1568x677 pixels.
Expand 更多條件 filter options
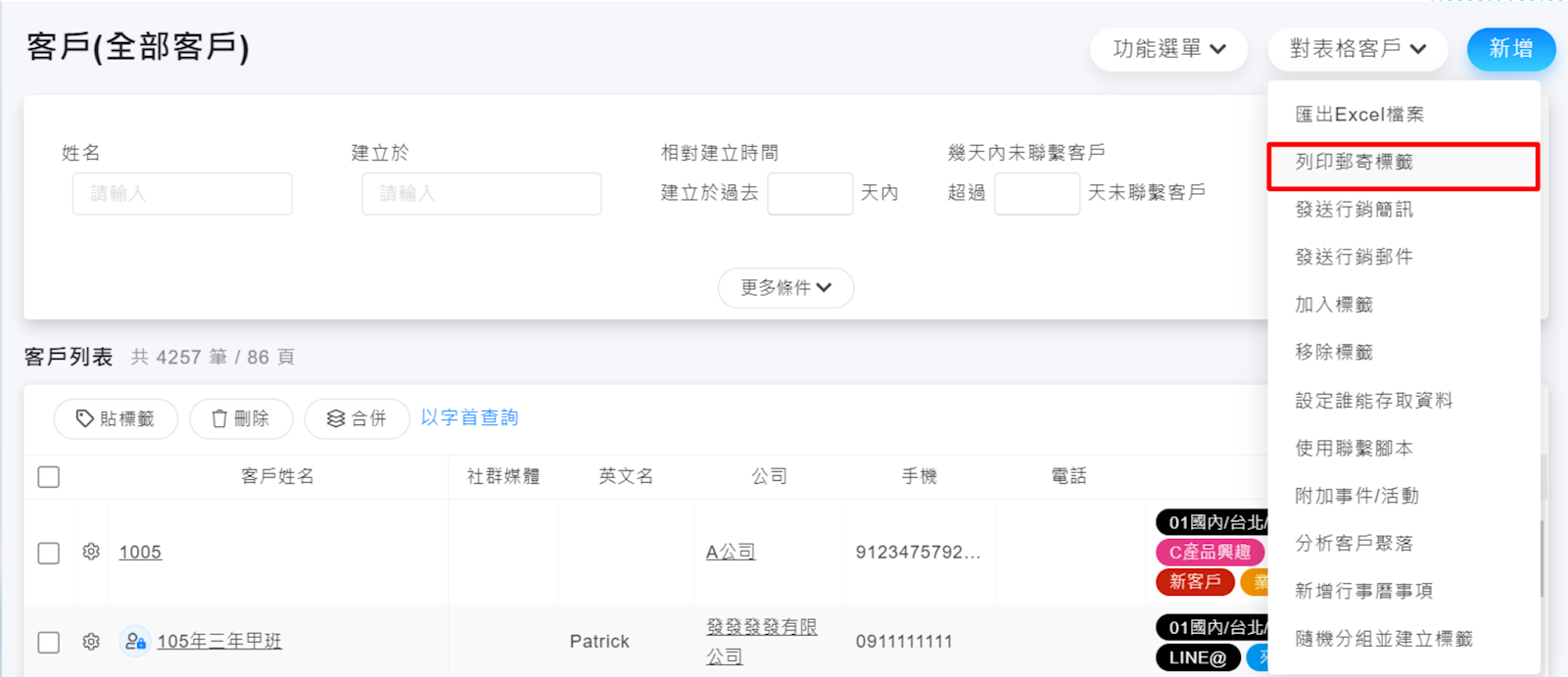coord(785,288)
